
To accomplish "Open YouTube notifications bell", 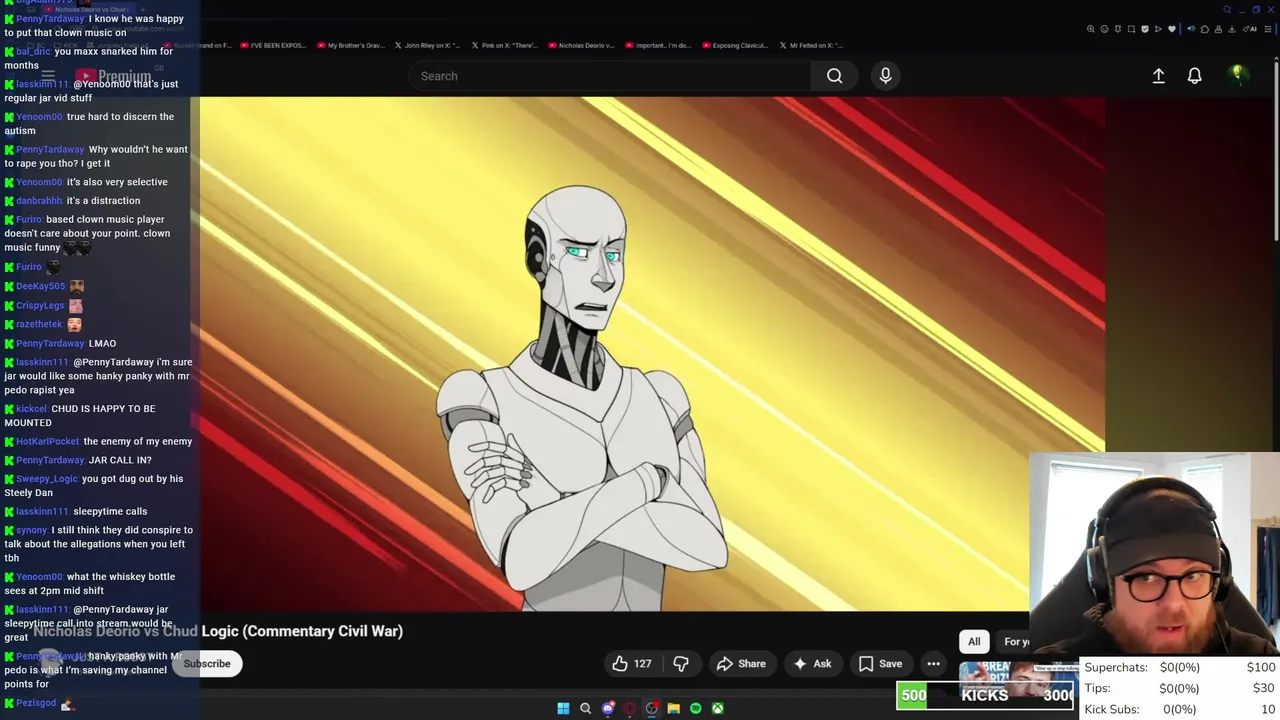I will pyautogui.click(x=1194, y=76).
